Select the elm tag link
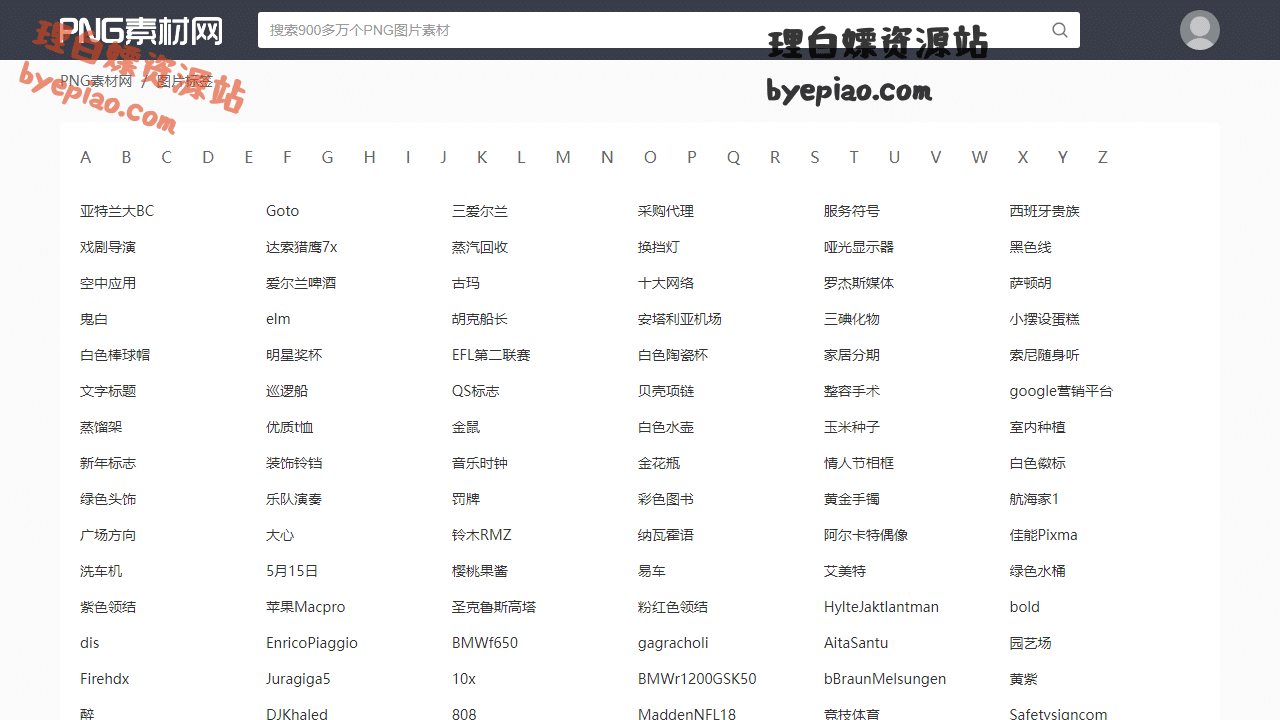Screen dimensions: 1280x720 tap(278, 319)
